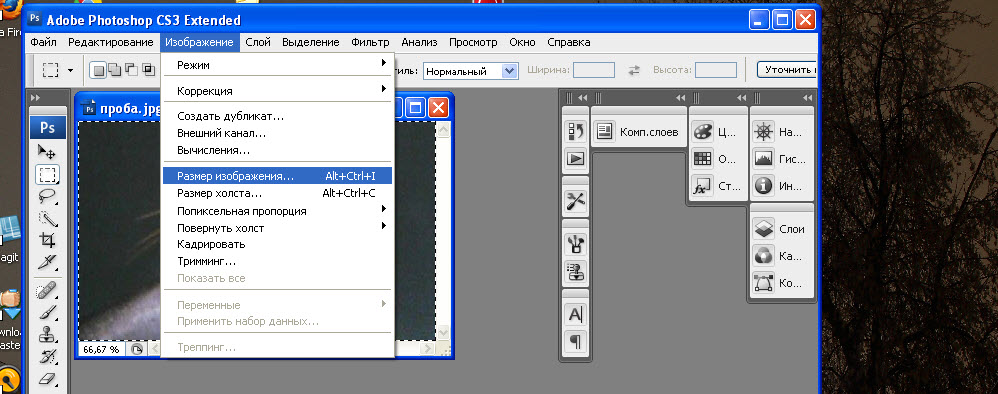Select the Eraser tool
The width and height of the screenshot is (998, 394).
pos(47,379)
